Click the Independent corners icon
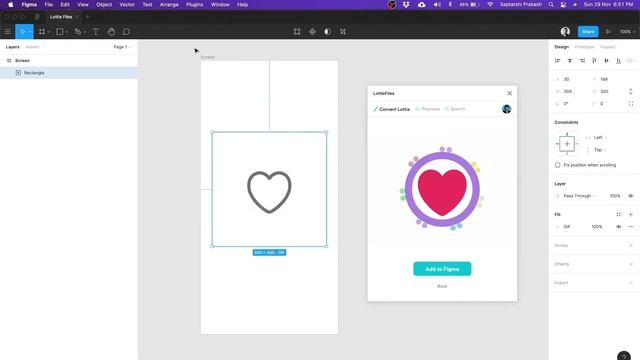 point(631,104)
